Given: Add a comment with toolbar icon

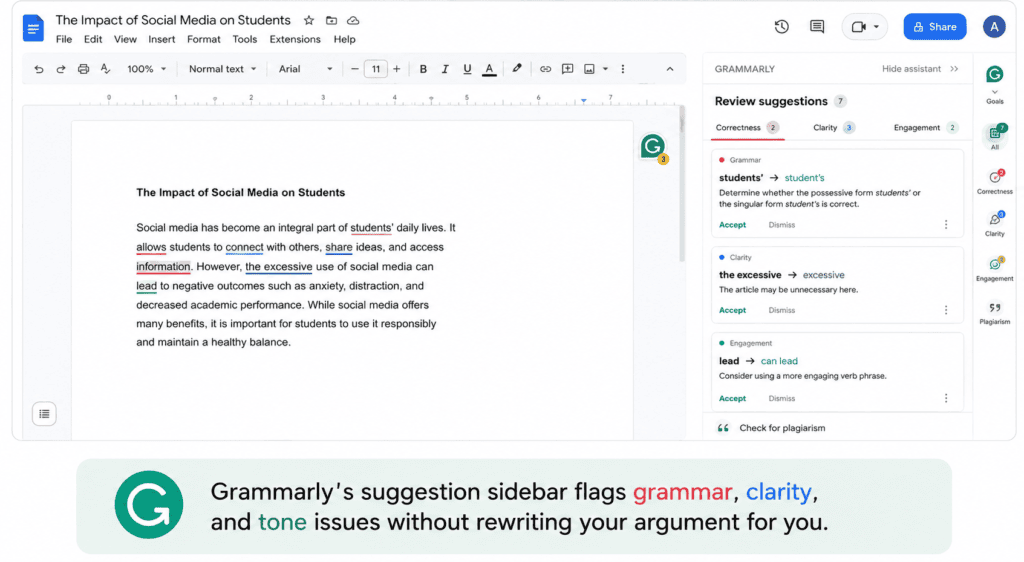Looking at the screenshot, I should pos(568,69).
